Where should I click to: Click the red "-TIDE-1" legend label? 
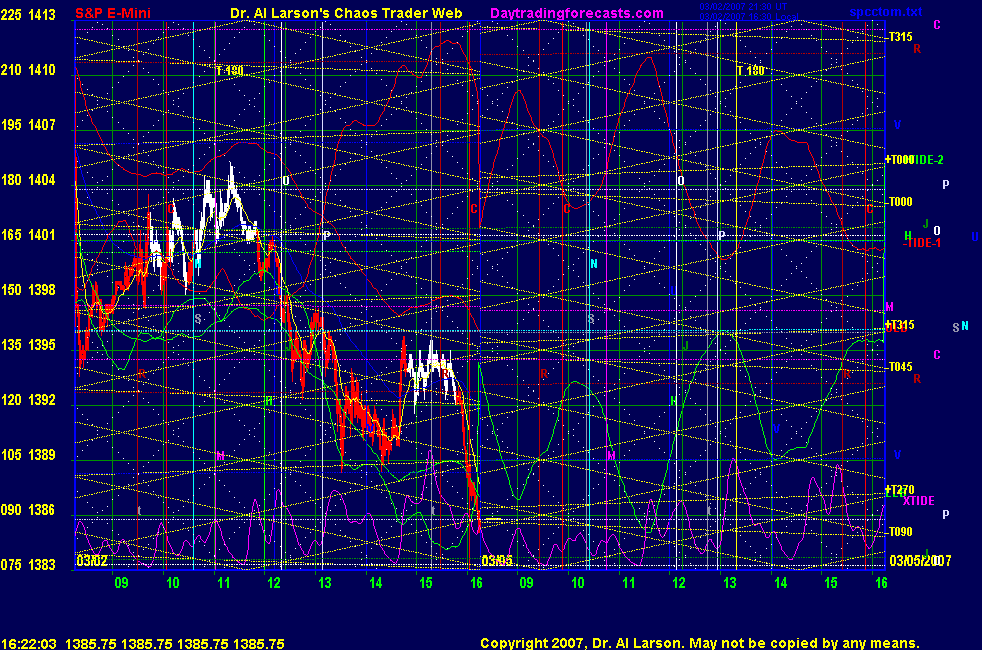[921, 243]
